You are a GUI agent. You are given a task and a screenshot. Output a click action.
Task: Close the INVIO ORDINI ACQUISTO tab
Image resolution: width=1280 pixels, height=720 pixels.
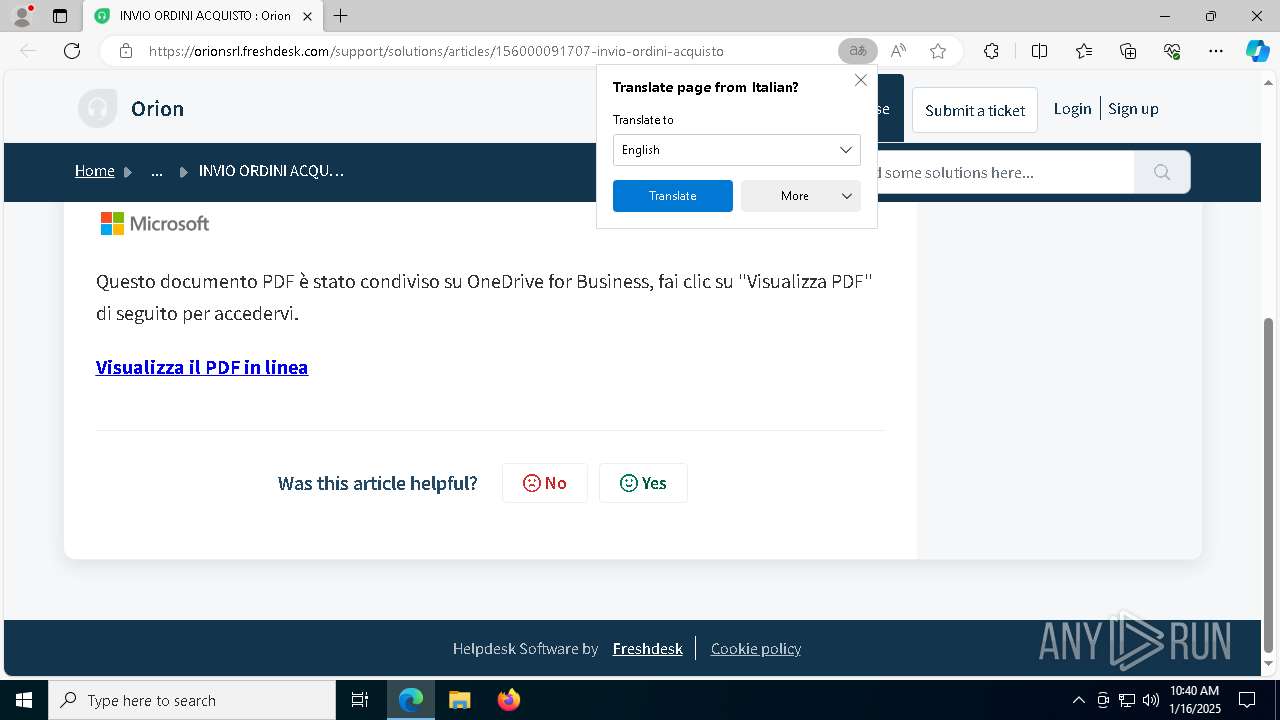307,16
